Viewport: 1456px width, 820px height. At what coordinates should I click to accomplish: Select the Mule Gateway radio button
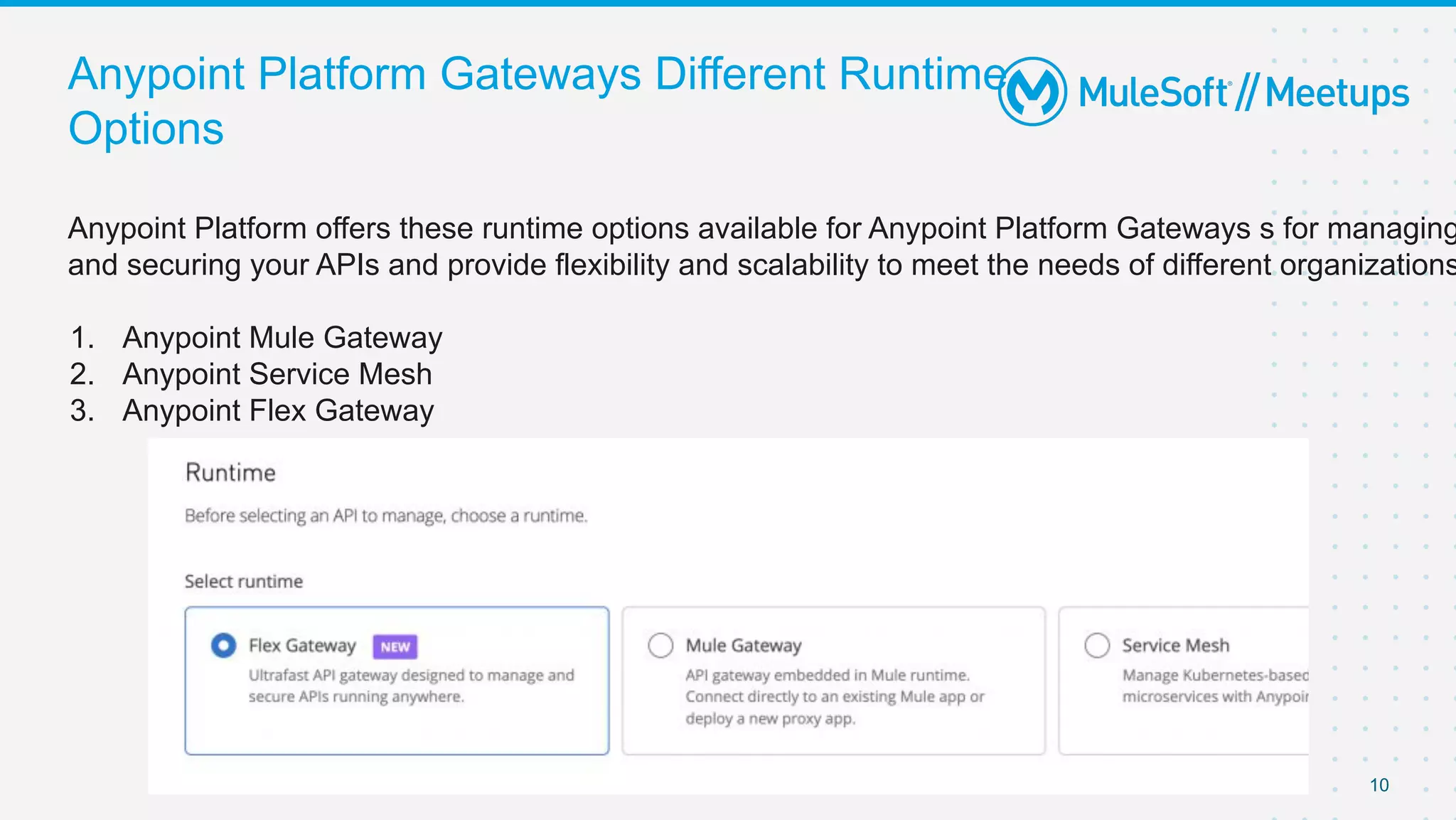[x=660, y=645]
